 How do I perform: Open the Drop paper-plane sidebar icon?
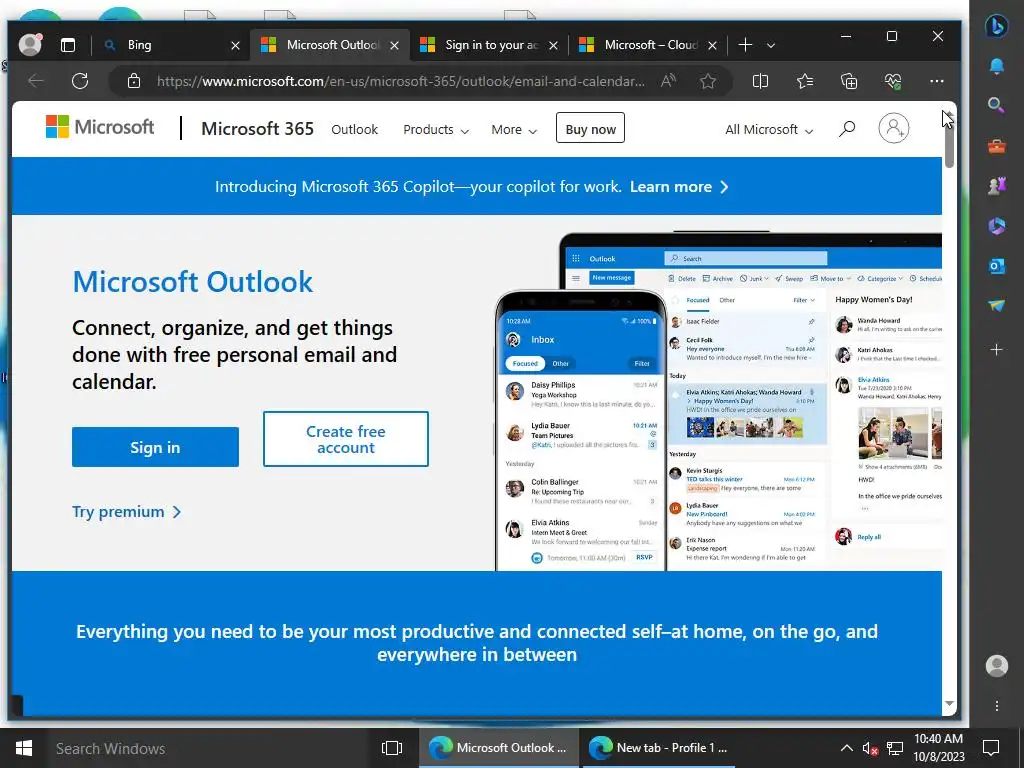997,306
